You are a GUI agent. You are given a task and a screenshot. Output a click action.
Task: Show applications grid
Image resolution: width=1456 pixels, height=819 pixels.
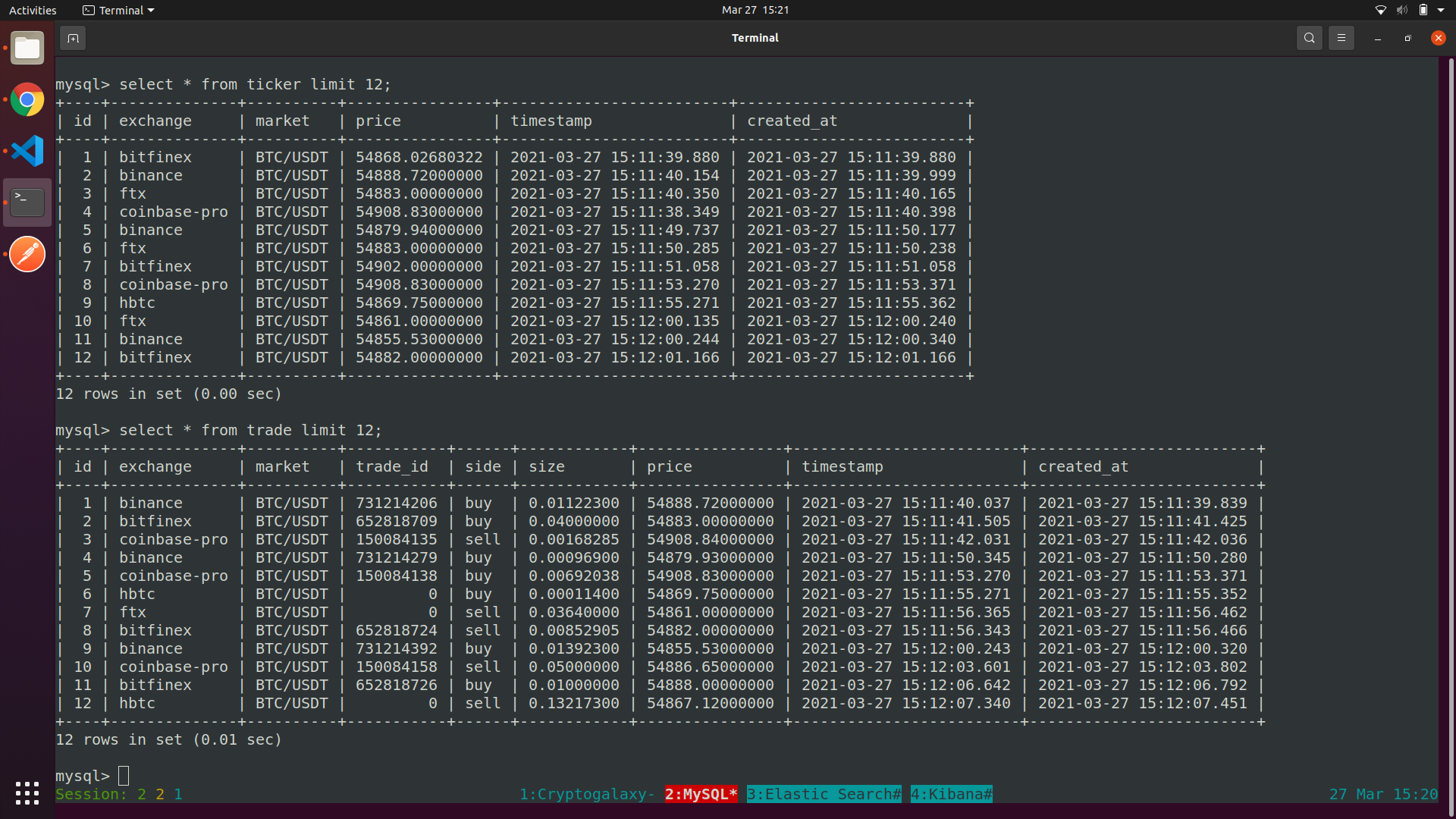click(x=27, y=792)
